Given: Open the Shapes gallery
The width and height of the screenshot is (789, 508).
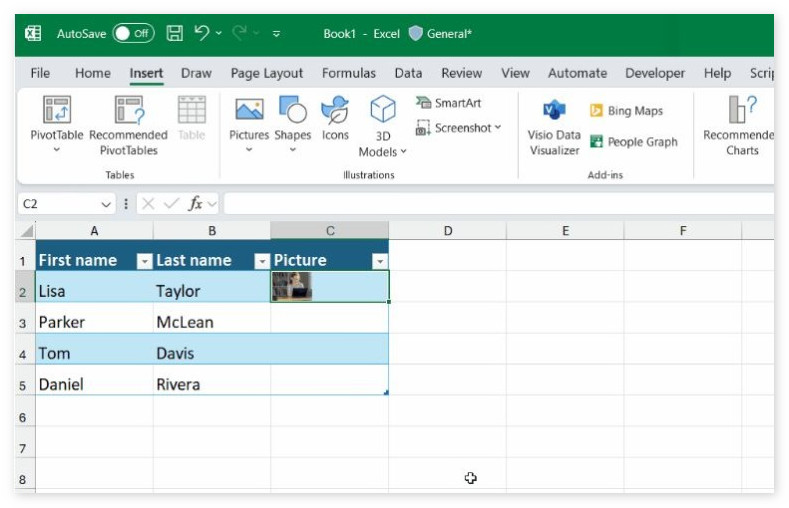Looking at the screenshot, I should click(x=292, y=110).
